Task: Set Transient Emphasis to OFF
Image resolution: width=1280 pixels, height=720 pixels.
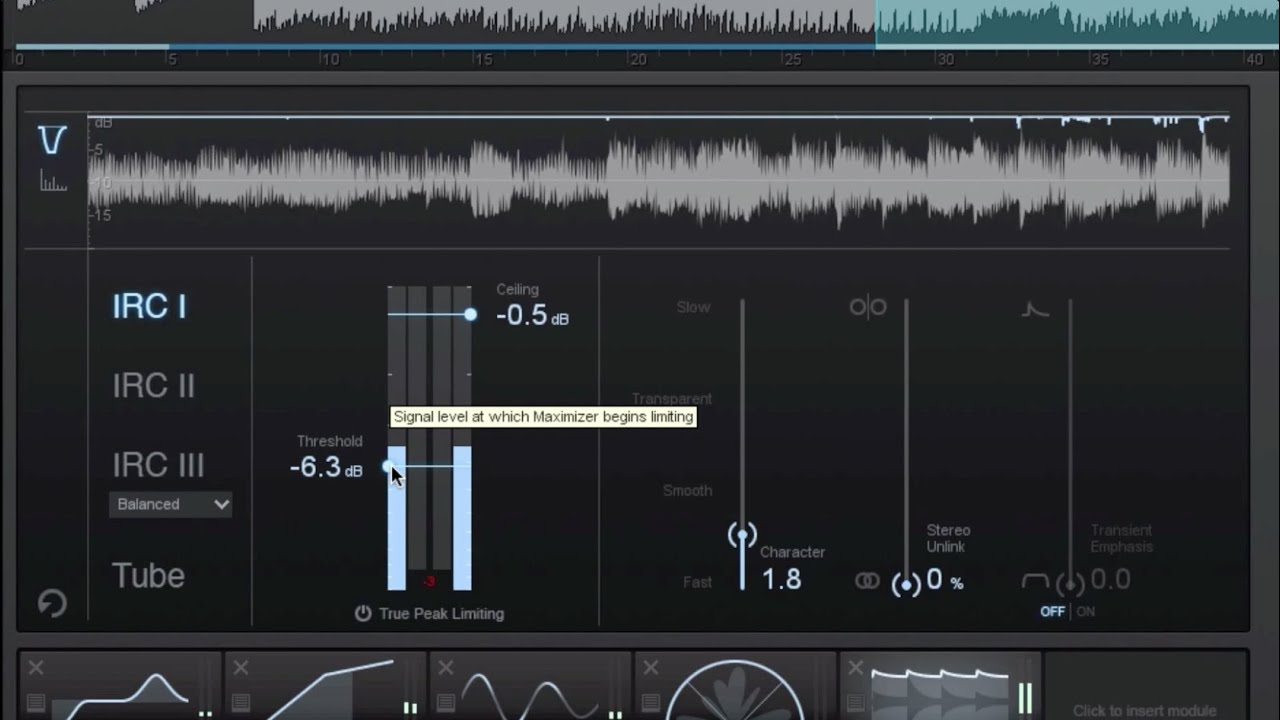Action: 1053,611
